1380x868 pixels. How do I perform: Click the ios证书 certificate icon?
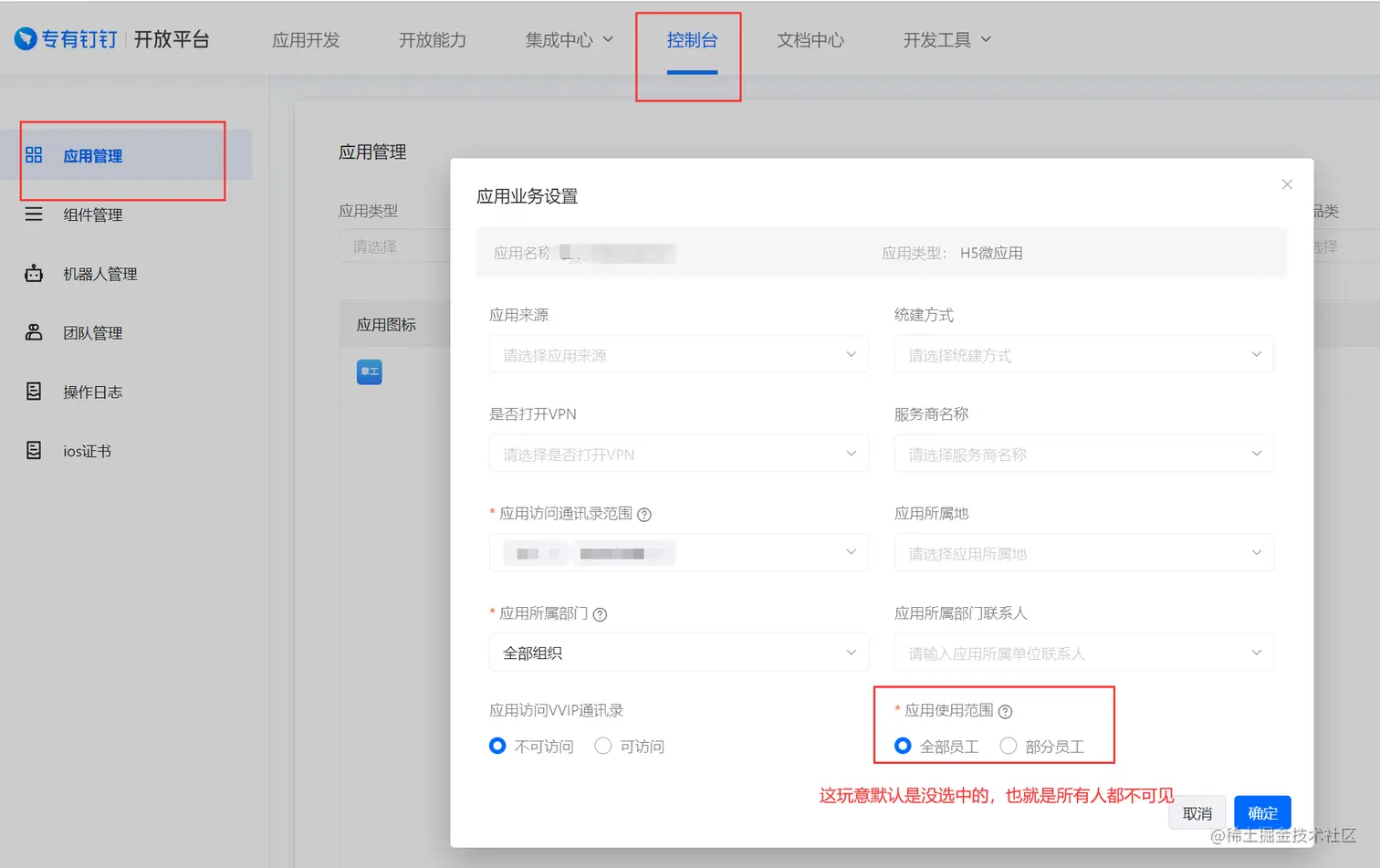34,451
